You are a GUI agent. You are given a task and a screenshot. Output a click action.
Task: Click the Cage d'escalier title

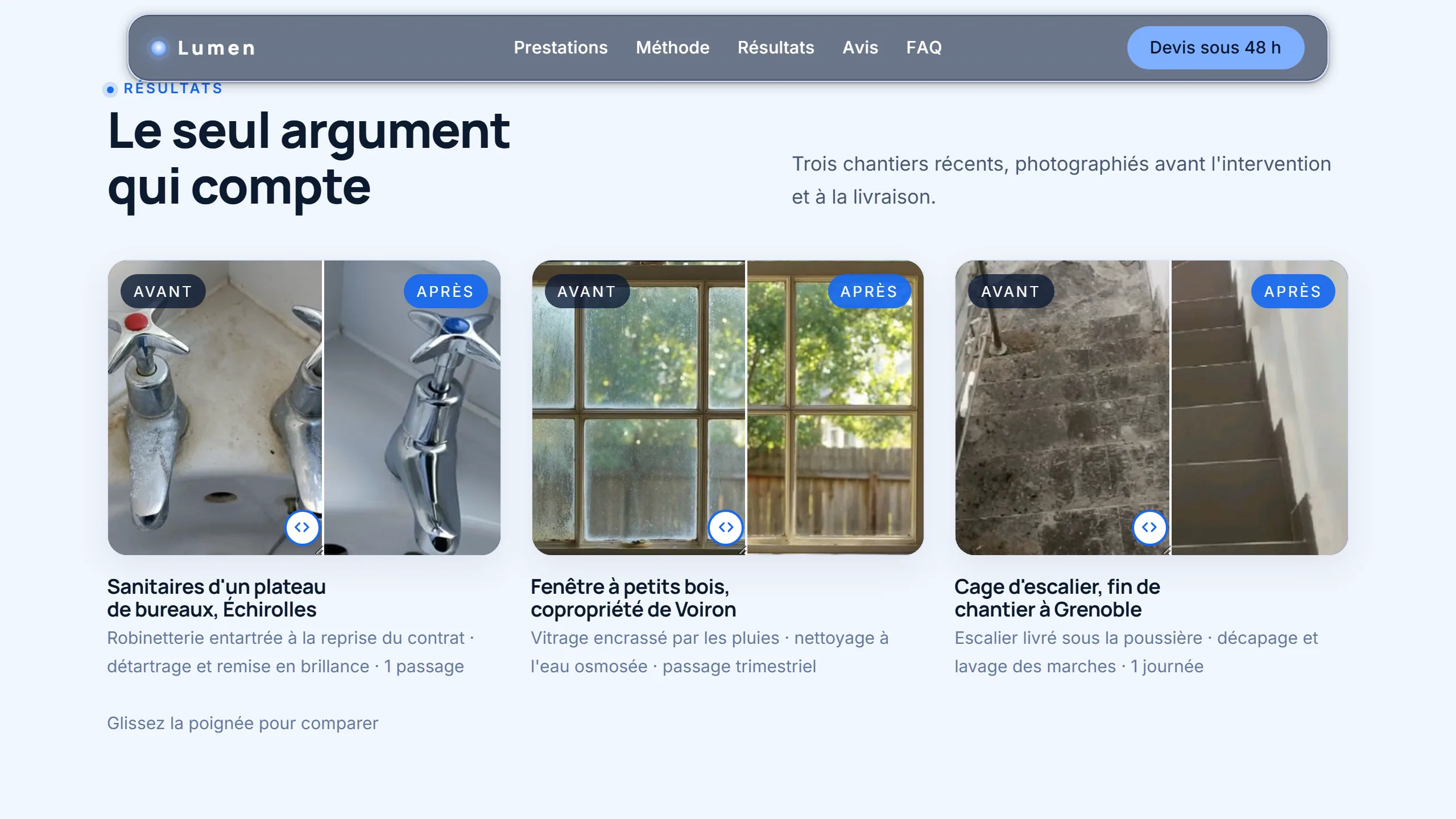click(1057, 598)
